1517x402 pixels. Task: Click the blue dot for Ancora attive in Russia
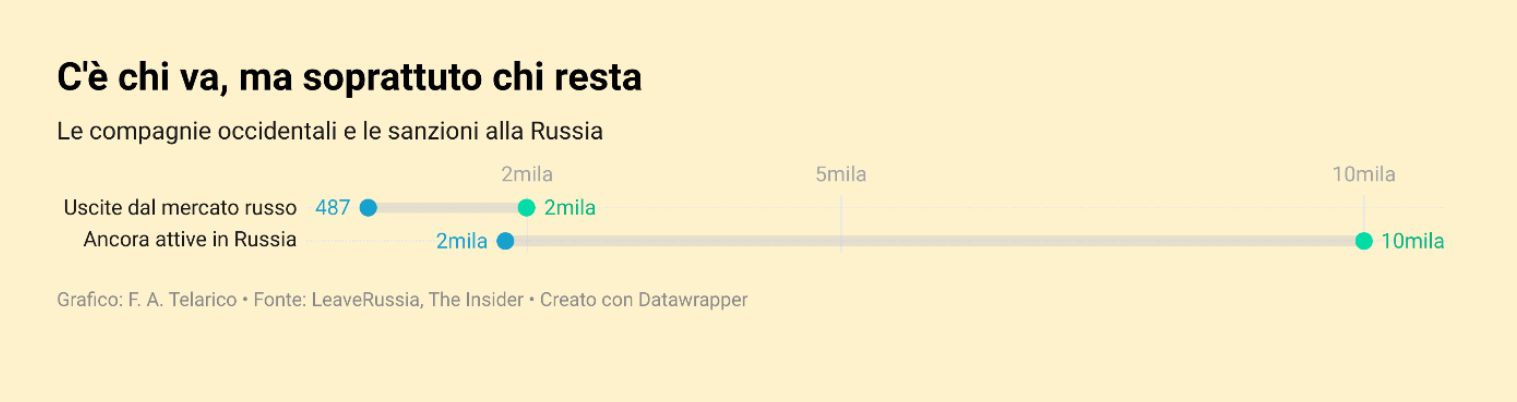pos(506,241)
